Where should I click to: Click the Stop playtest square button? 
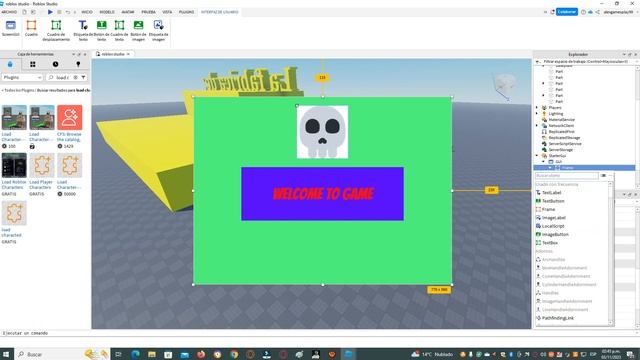click(59, 12)
